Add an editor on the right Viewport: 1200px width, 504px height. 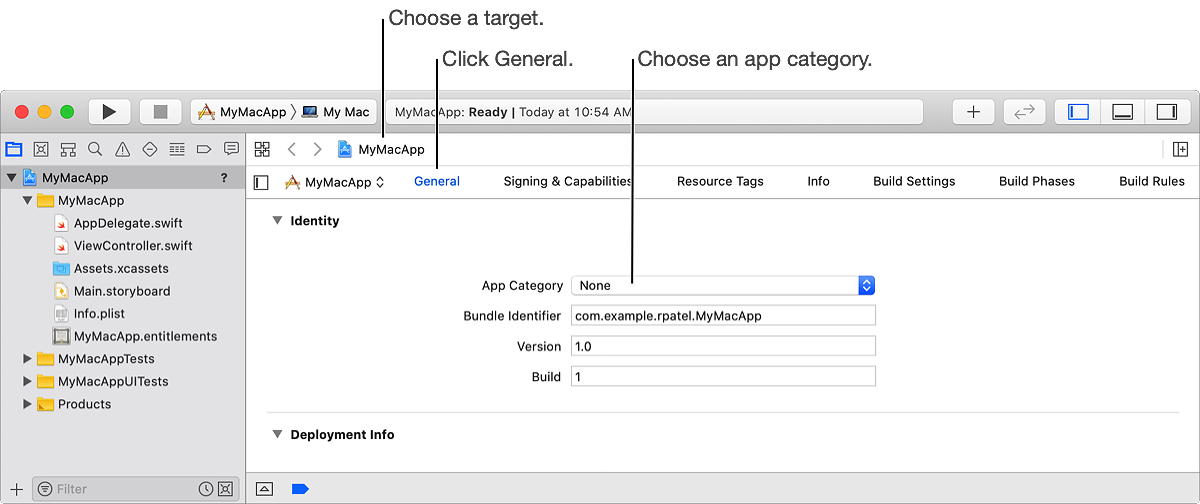[1180, 149]
